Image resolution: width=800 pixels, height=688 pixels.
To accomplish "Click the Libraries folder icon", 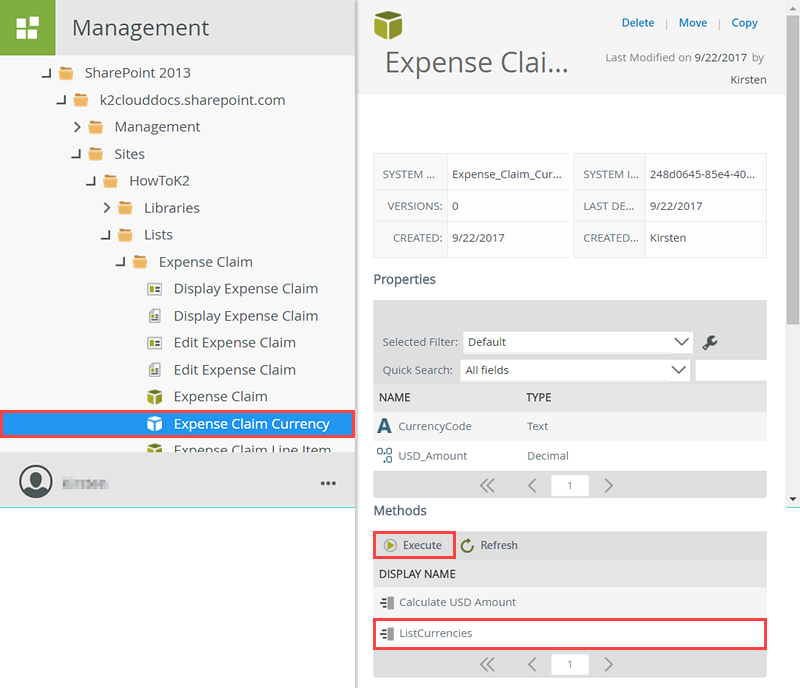I will click(125, 208).
